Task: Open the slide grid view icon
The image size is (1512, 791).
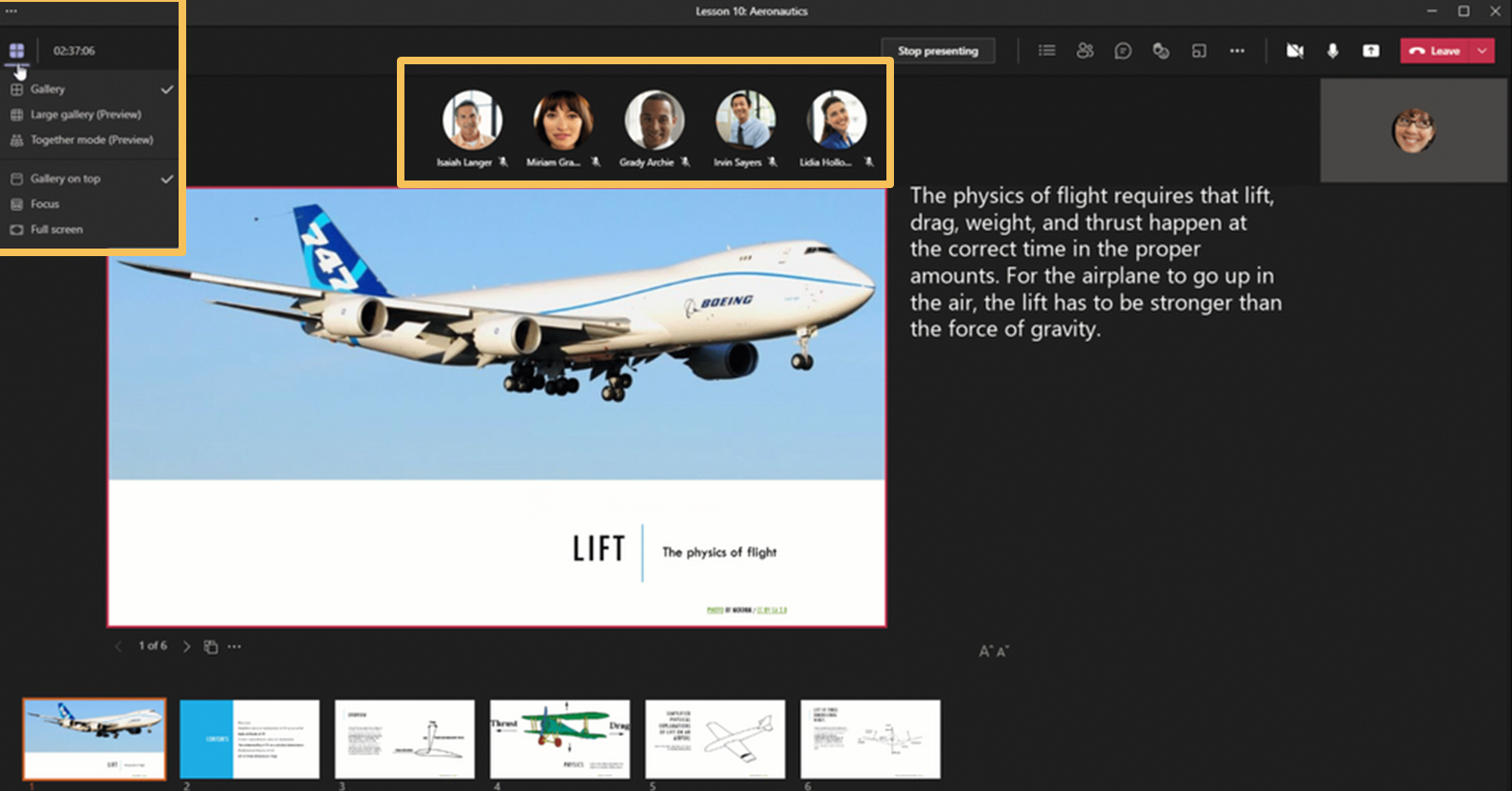Action: click(x=211, y=646)
